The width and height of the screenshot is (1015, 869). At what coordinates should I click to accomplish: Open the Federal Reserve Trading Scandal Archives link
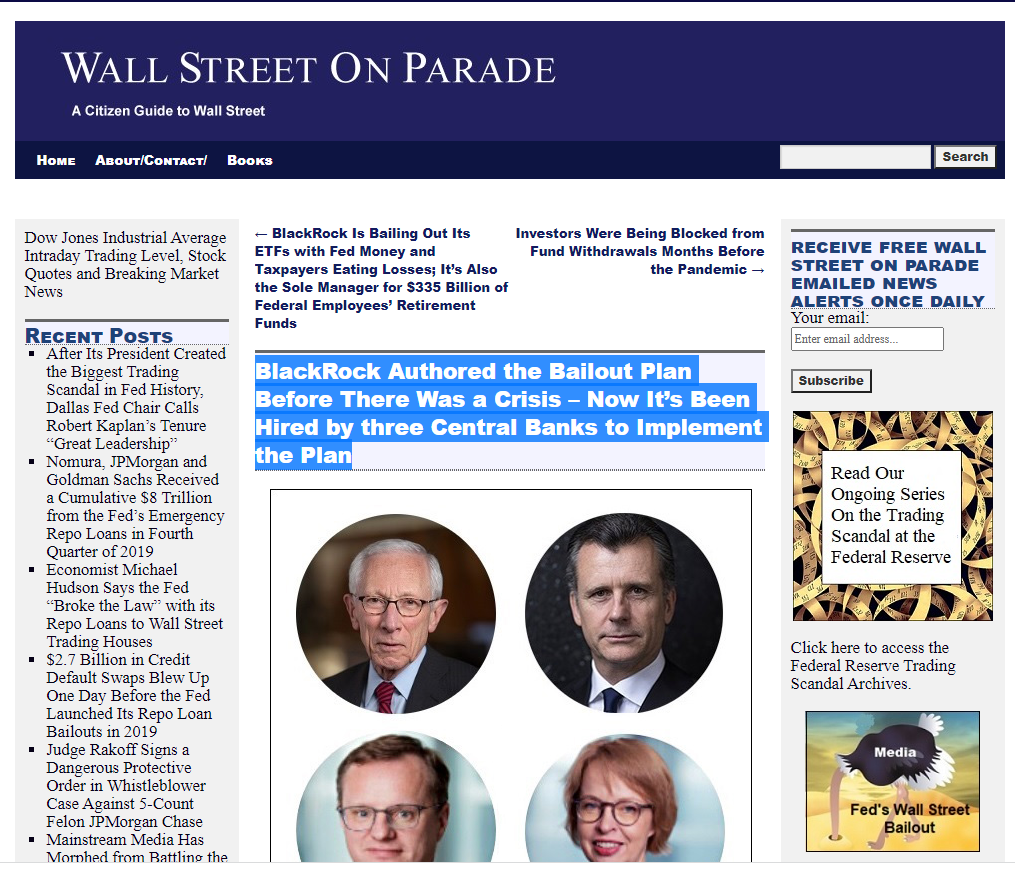tap(873, 666)
